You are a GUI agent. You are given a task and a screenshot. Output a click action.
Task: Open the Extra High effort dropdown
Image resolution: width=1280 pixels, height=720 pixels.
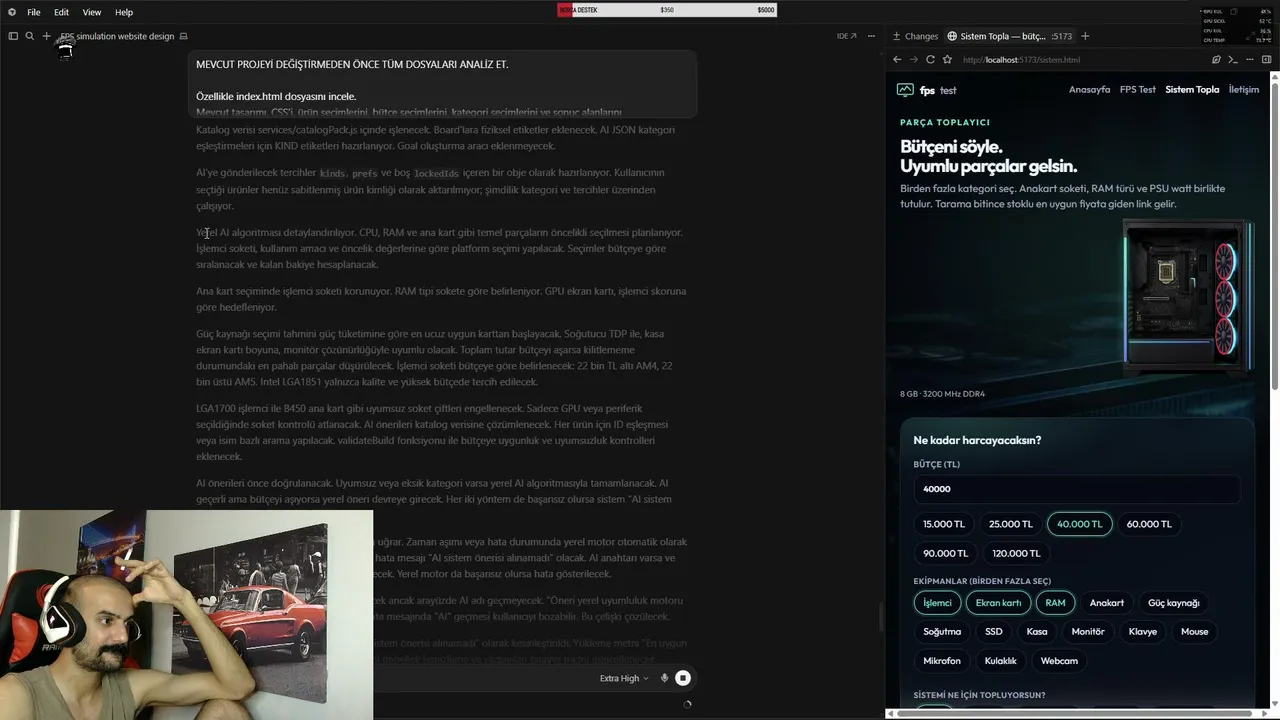click(x=624, y=678)
